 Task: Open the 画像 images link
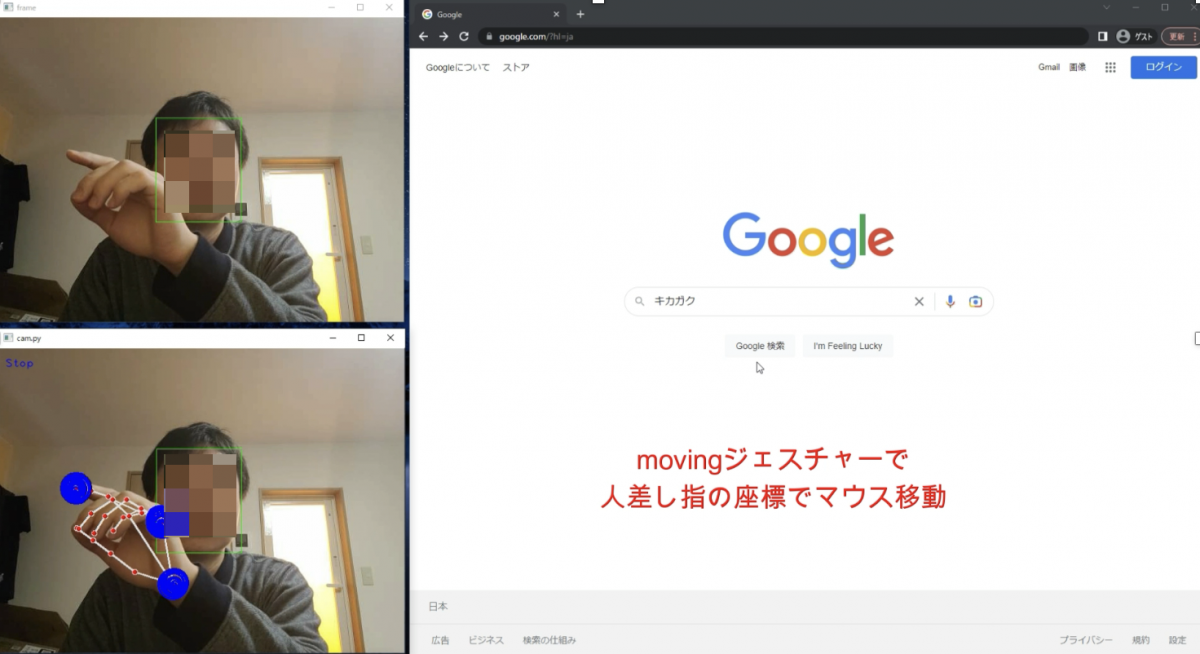pos(1077,67)
